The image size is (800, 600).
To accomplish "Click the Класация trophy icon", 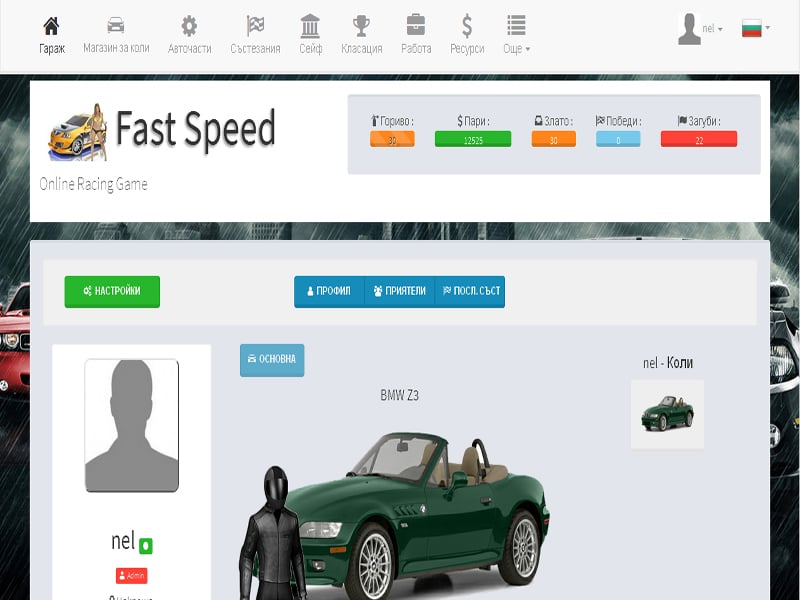I will (x=362, y=30).
